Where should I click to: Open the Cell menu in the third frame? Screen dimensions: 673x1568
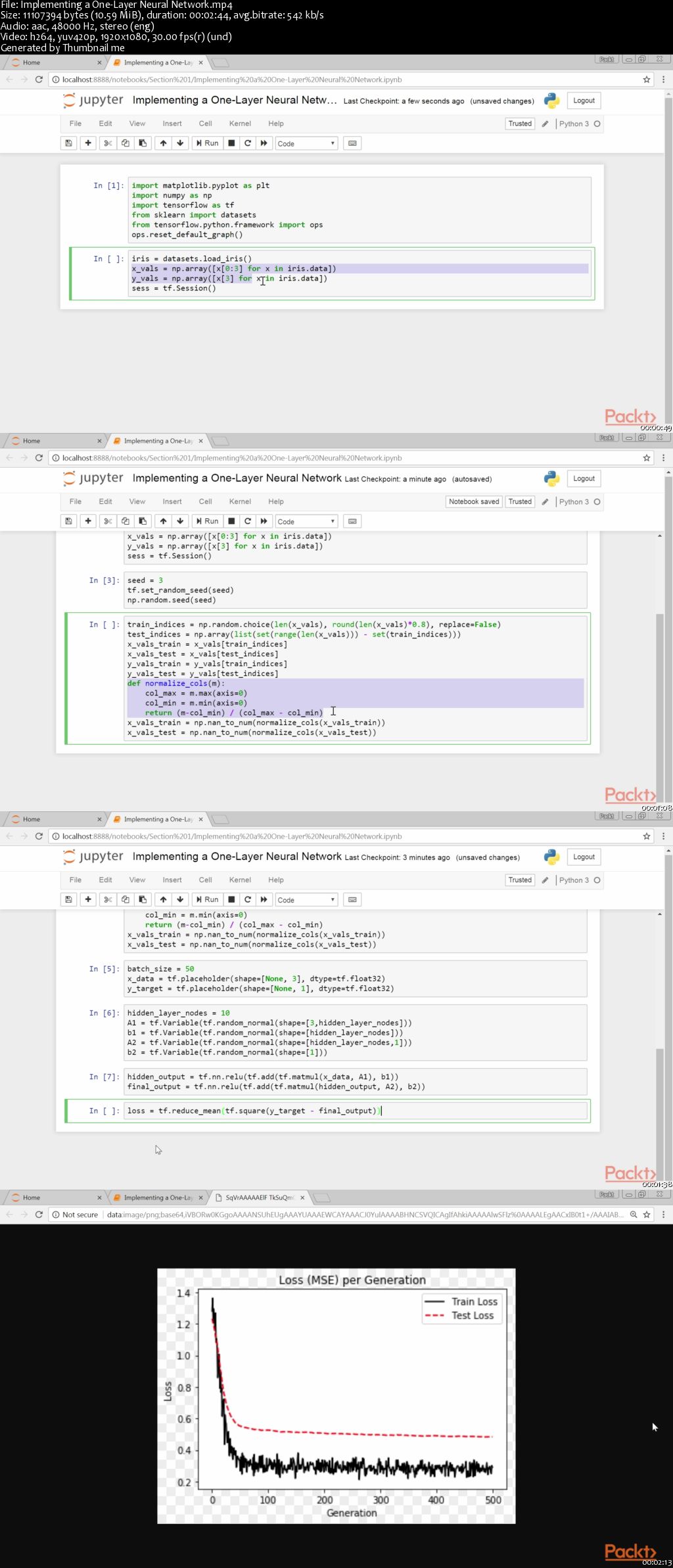pyautogui.click(x=206, y=880)
